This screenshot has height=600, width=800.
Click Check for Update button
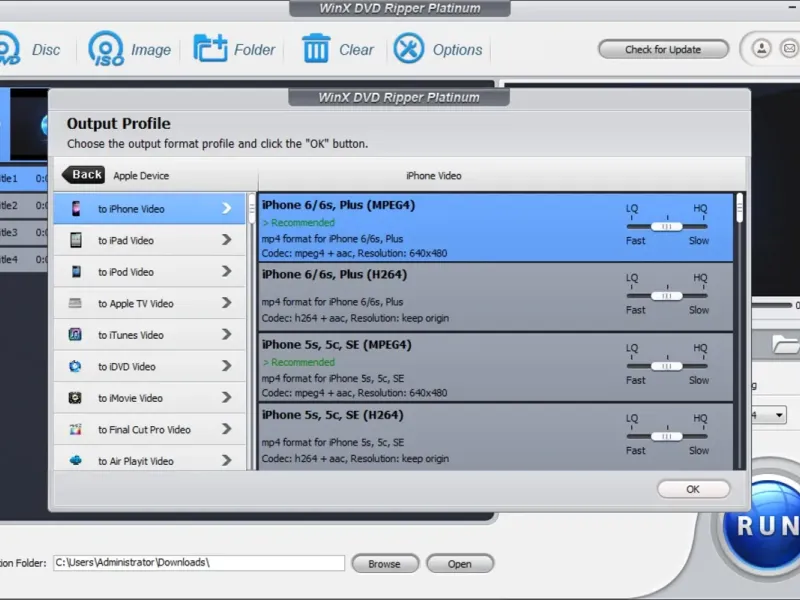point(663,49)
